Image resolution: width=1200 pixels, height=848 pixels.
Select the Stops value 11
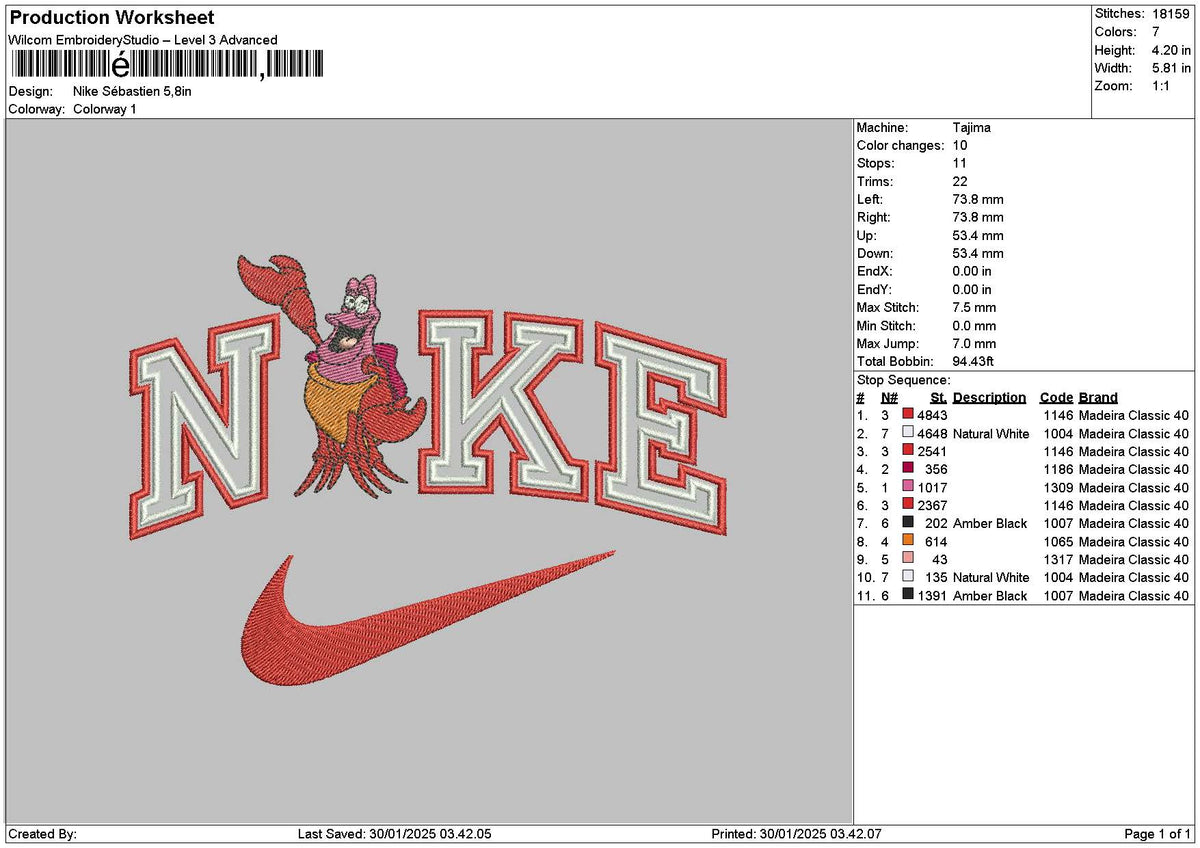tap(961, 164)
